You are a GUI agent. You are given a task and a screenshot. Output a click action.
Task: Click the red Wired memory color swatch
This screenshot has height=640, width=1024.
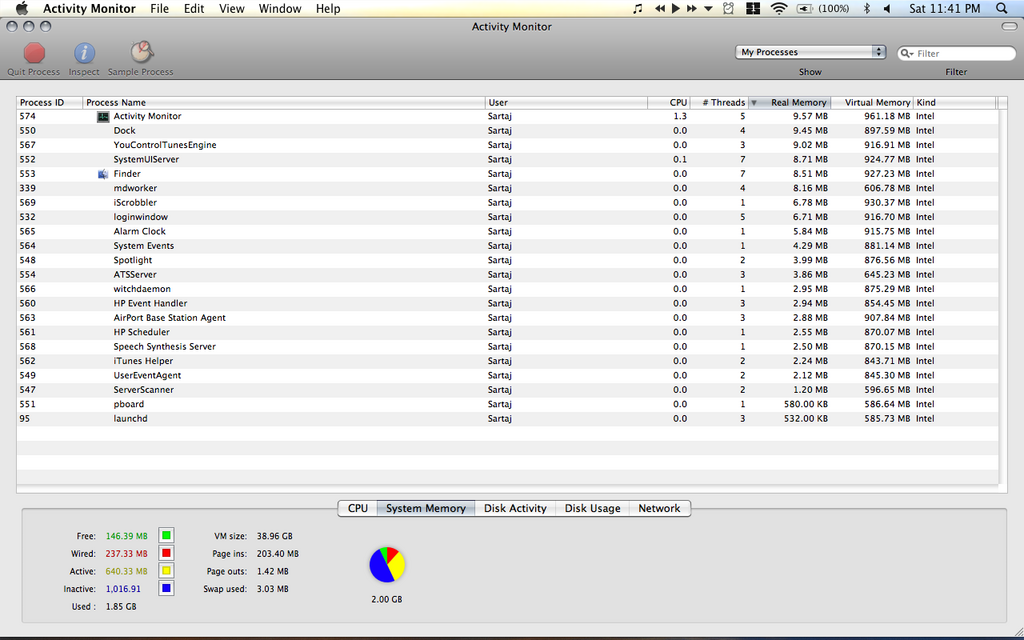coord(167,553)
